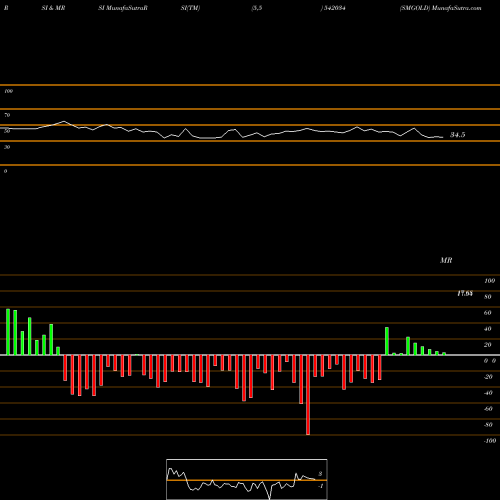Open the mini chart thumbnail at the bottom
This screenshot has width=500, height=500.
click(x=247, y=479)
